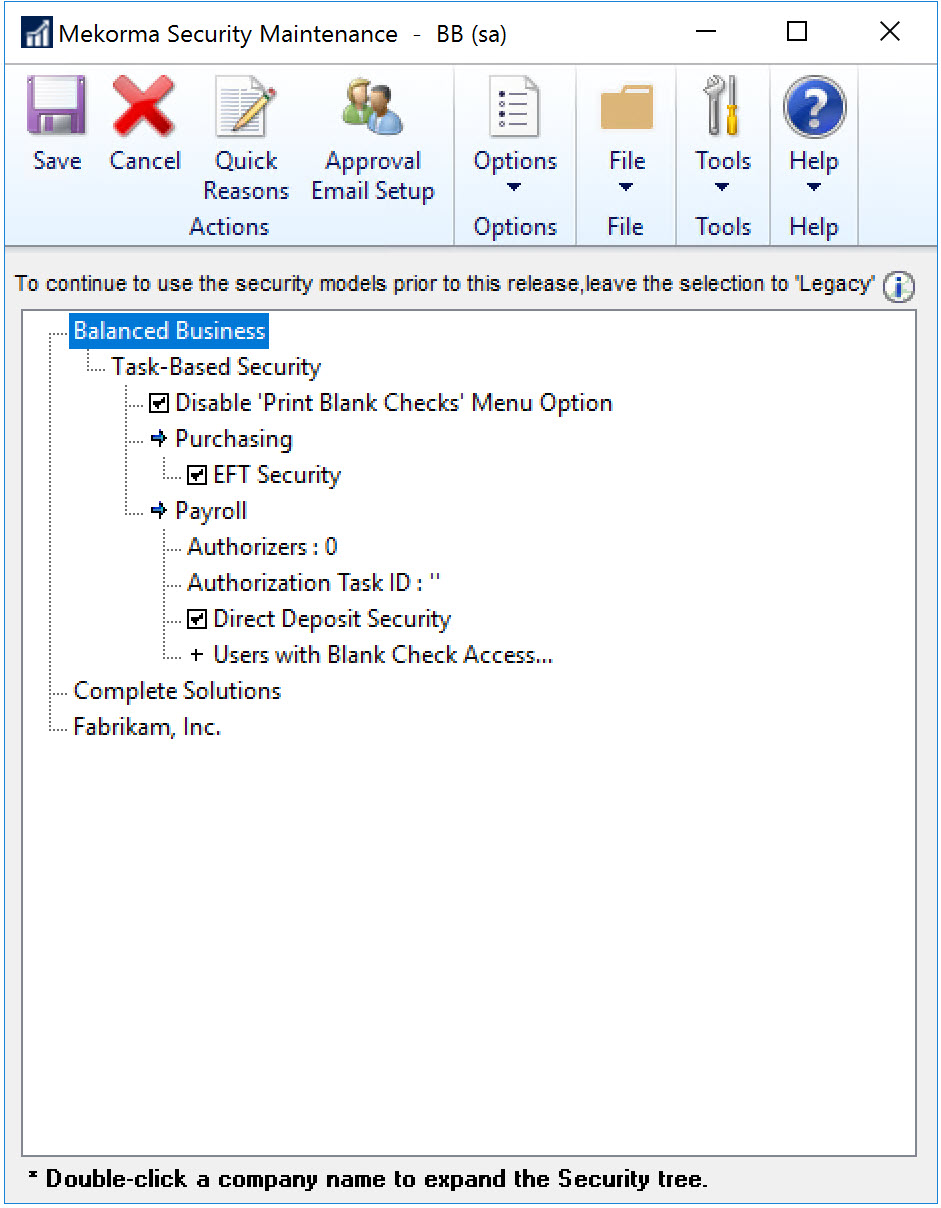This screenshot has width=941, height=1208.
Task: Select the Complete Solutions company
Action: click(x=177, y=691)
